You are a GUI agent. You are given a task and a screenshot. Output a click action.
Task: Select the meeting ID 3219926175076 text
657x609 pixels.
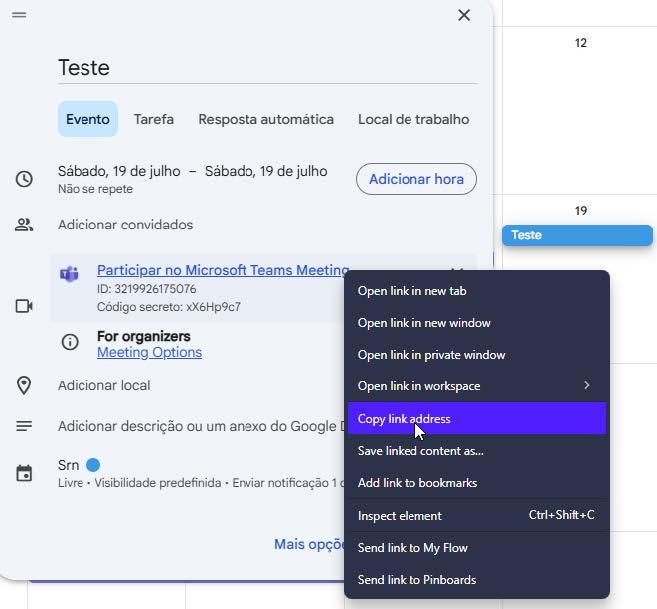point(147,289)
